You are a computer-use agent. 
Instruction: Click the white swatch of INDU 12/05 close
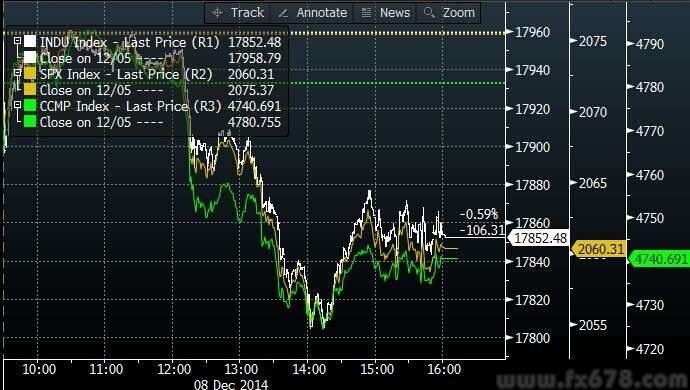pos(30,58)
